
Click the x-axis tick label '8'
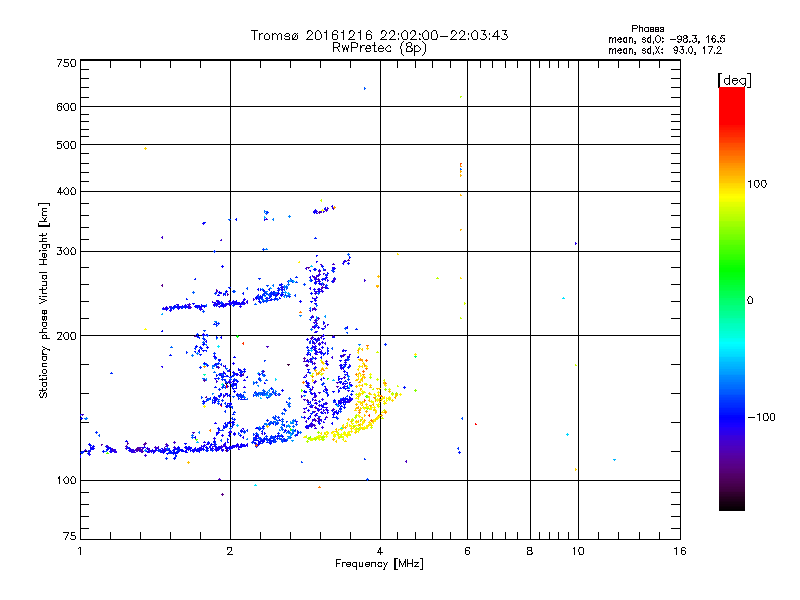coord(530,551)
